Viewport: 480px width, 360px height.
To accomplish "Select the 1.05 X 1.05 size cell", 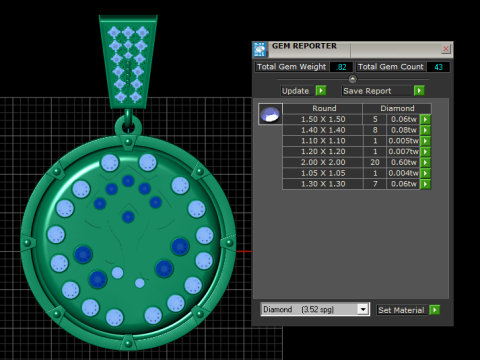I will [323, 173].
